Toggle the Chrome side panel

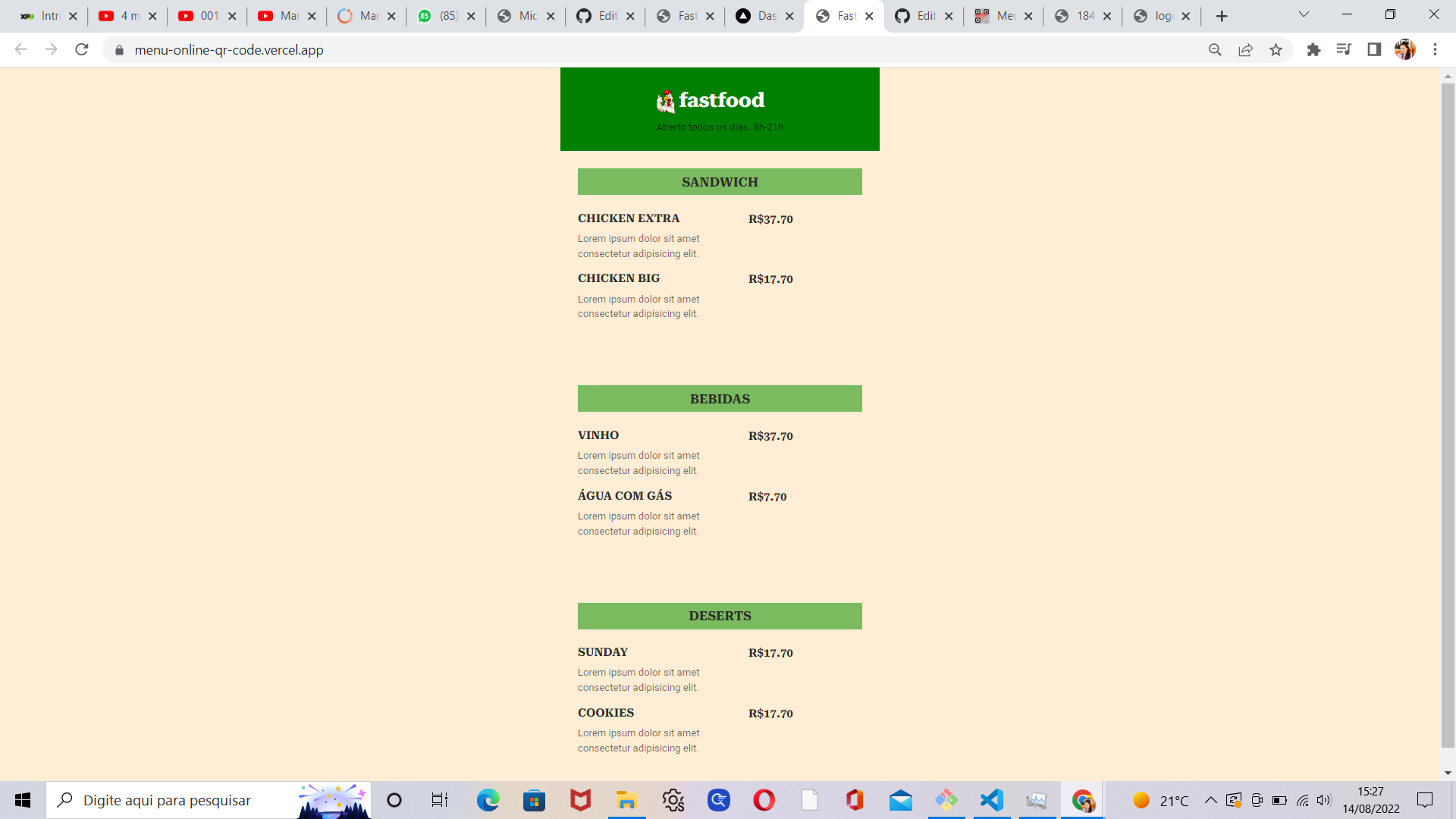tap(1374, 50)
